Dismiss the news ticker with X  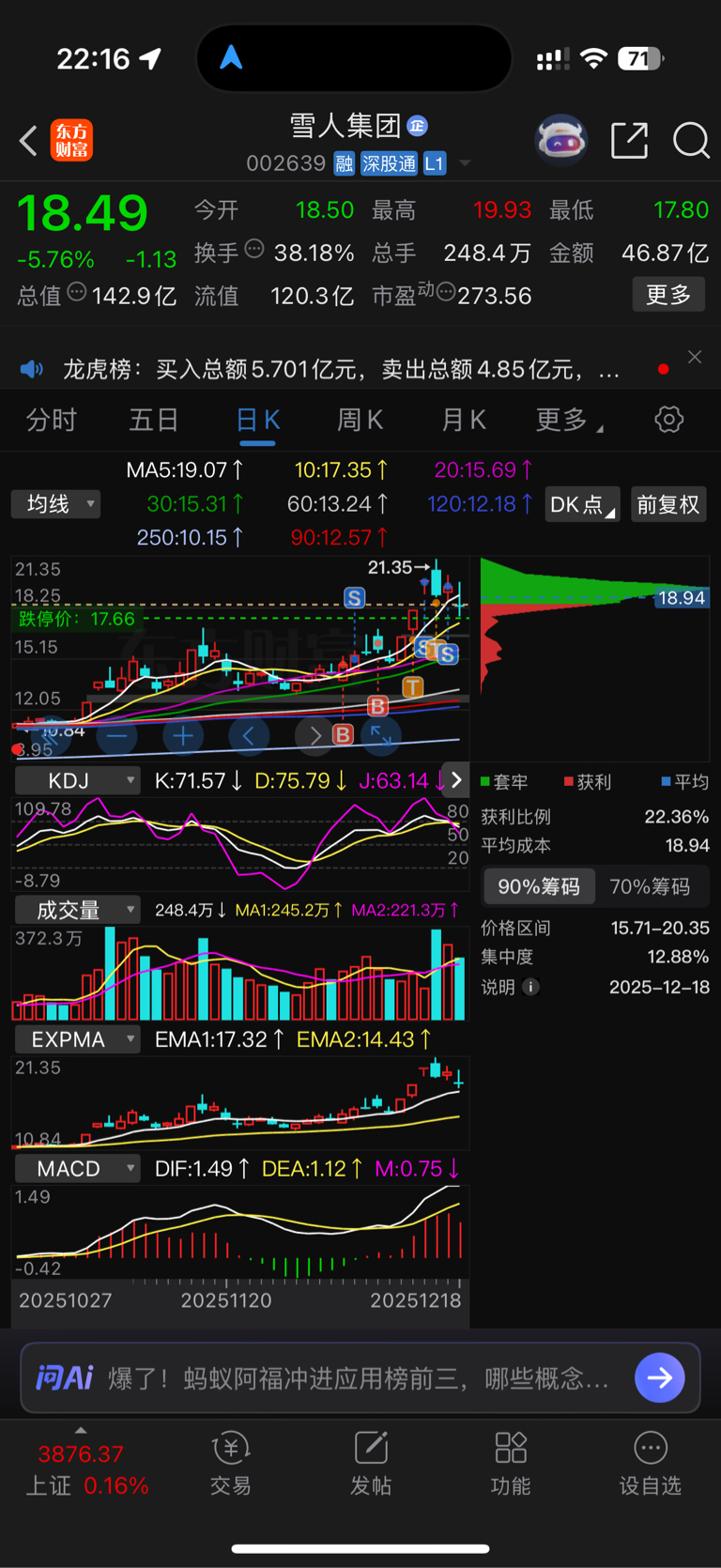tap(695, 357)
